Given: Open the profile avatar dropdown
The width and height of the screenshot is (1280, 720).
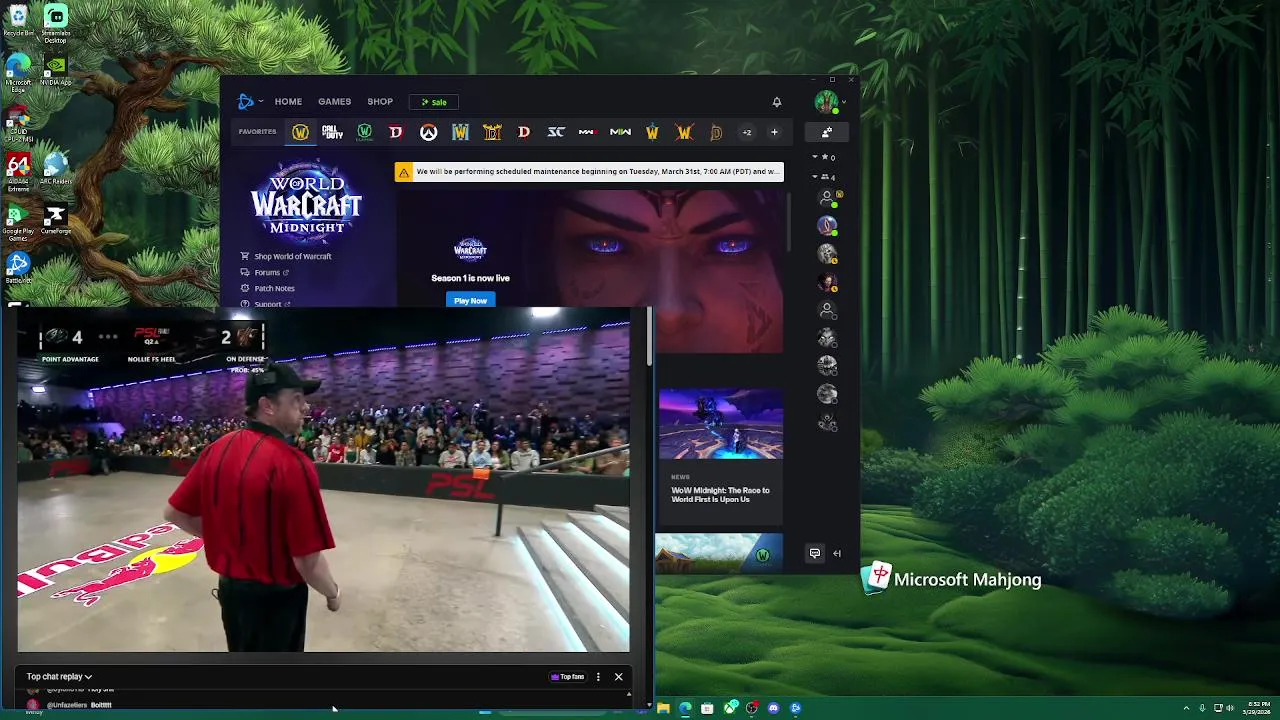Looking at the screenshot, I should click(830, 101).
